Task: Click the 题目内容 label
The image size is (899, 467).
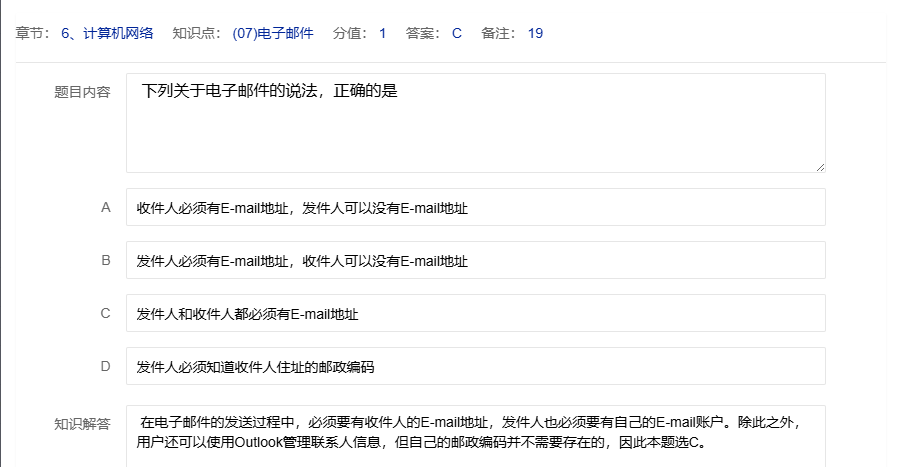Action: [82, 92]
